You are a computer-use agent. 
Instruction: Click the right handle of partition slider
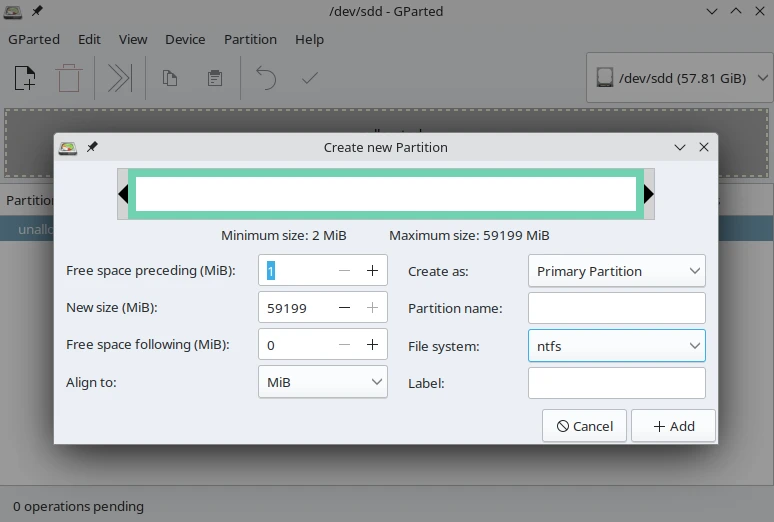click(648, 194)
